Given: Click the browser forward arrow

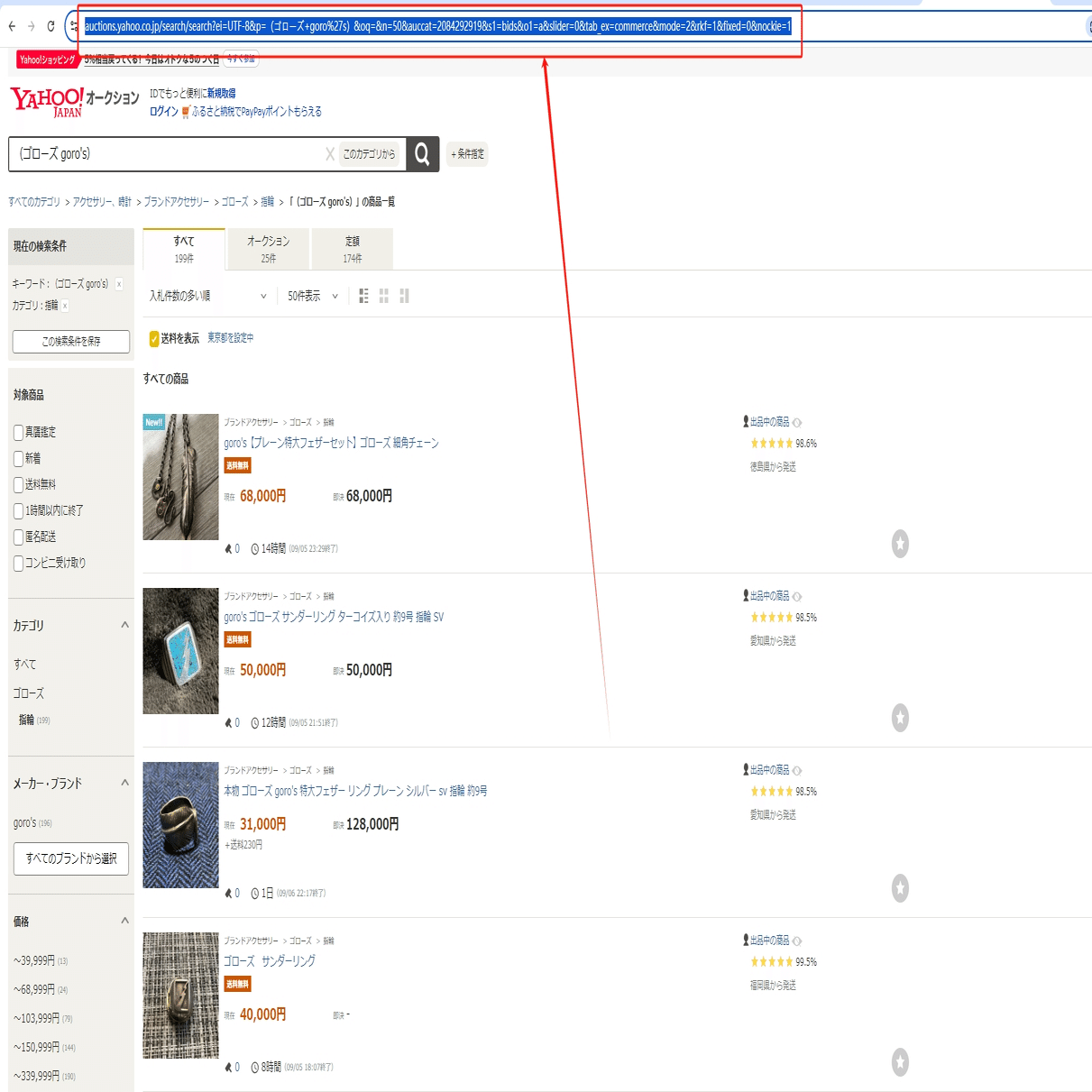Looking at the screenshot, I should (x=32, y=26).
